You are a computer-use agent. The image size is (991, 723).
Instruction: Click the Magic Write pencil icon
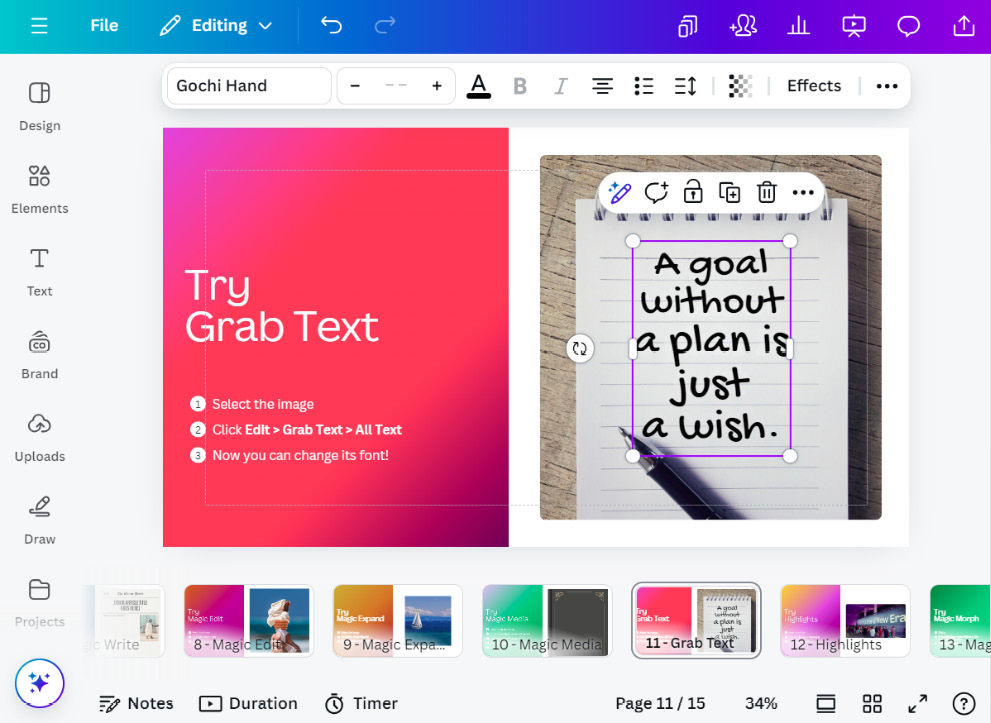[619, 192]
